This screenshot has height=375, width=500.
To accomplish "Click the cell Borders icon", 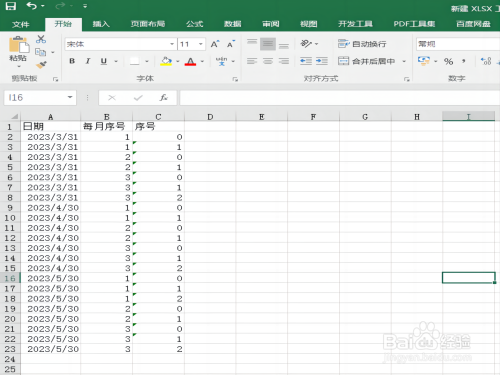I will (134, 61).
